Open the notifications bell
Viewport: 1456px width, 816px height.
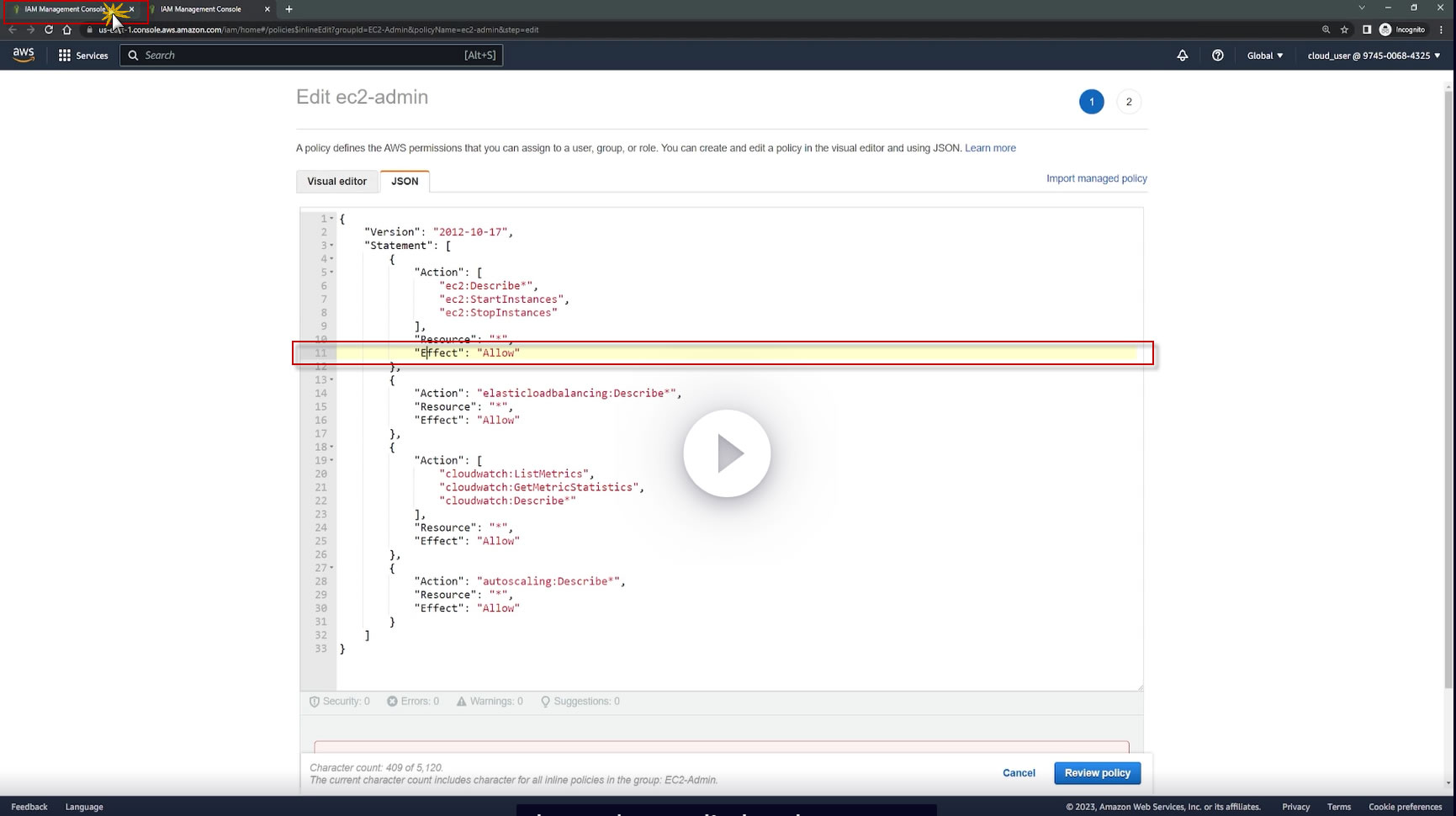click(x=1182, y=56)
